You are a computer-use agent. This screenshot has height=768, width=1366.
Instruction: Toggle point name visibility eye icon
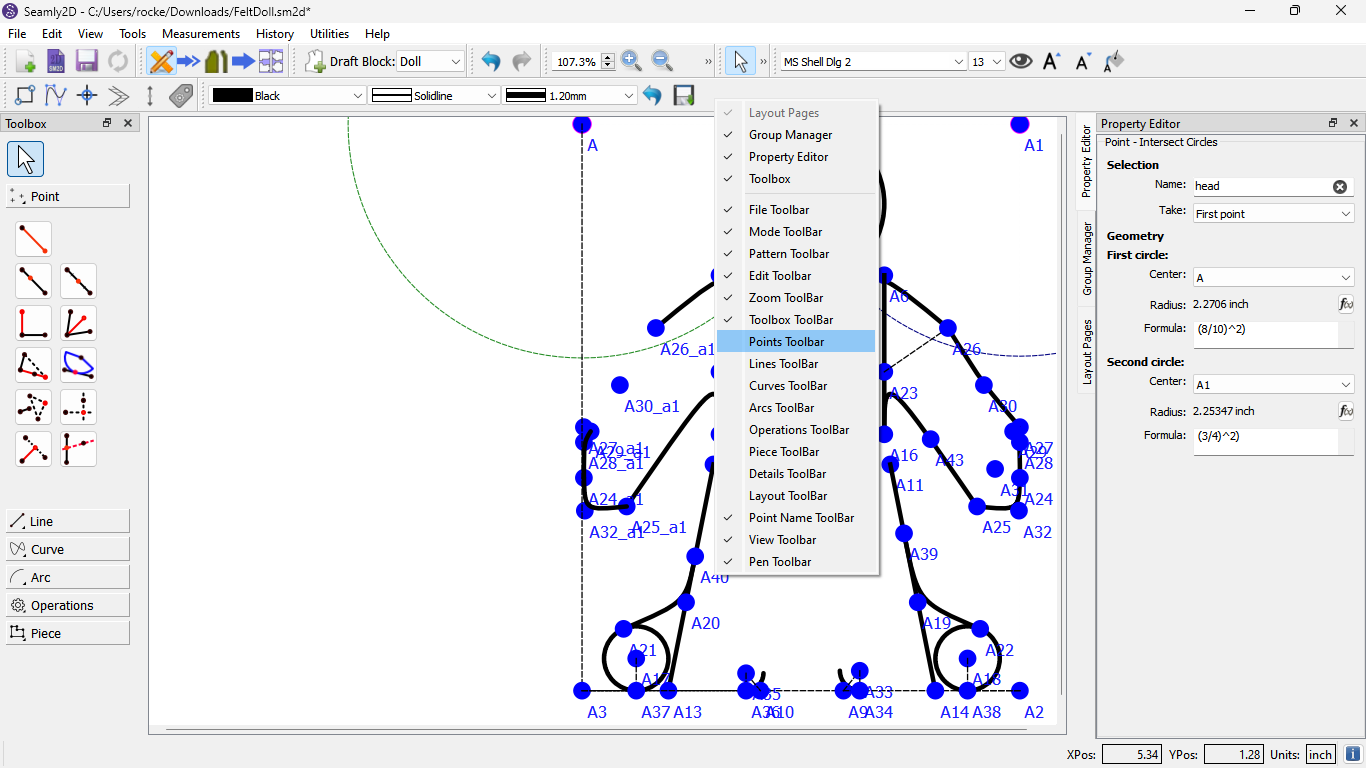(x=1020, y=61)
